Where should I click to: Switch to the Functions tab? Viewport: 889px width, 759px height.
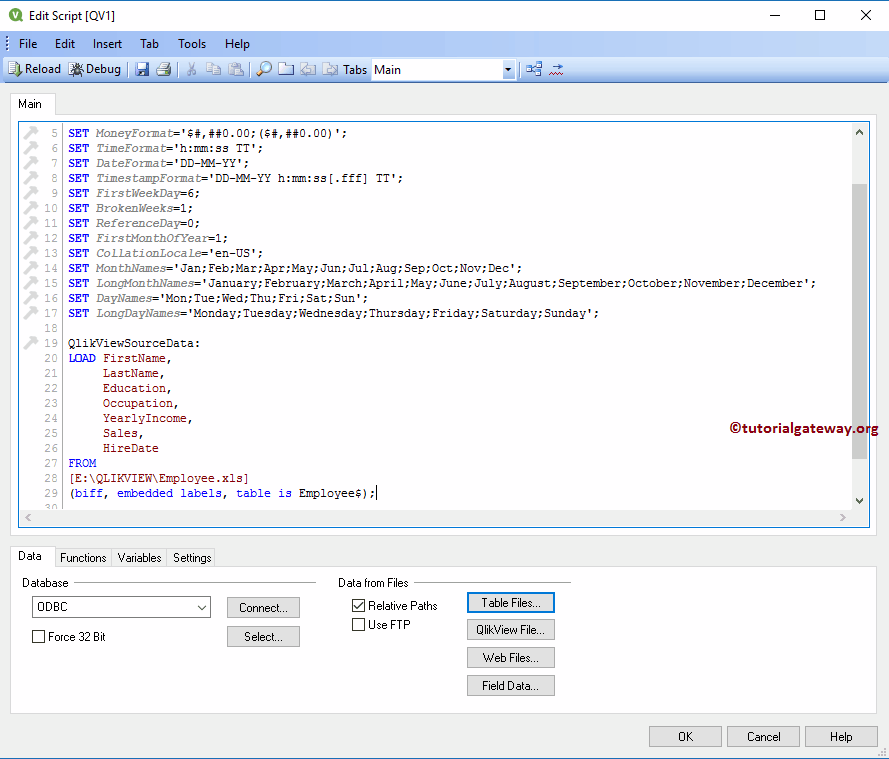pos(83,557)
